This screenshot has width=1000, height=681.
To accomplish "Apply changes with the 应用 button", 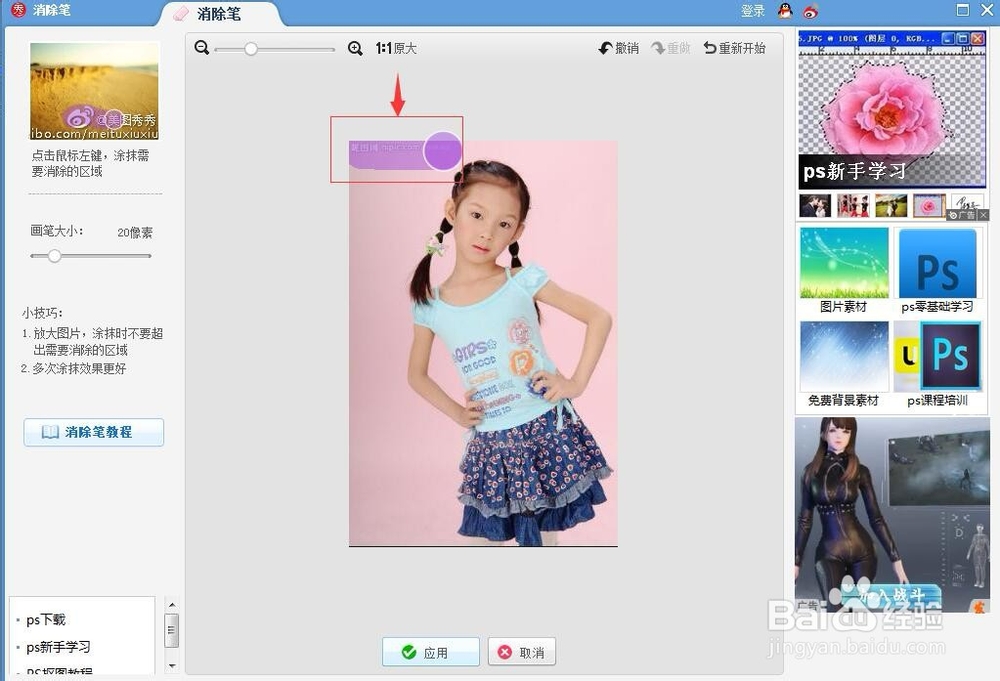I will click(430, 651).
